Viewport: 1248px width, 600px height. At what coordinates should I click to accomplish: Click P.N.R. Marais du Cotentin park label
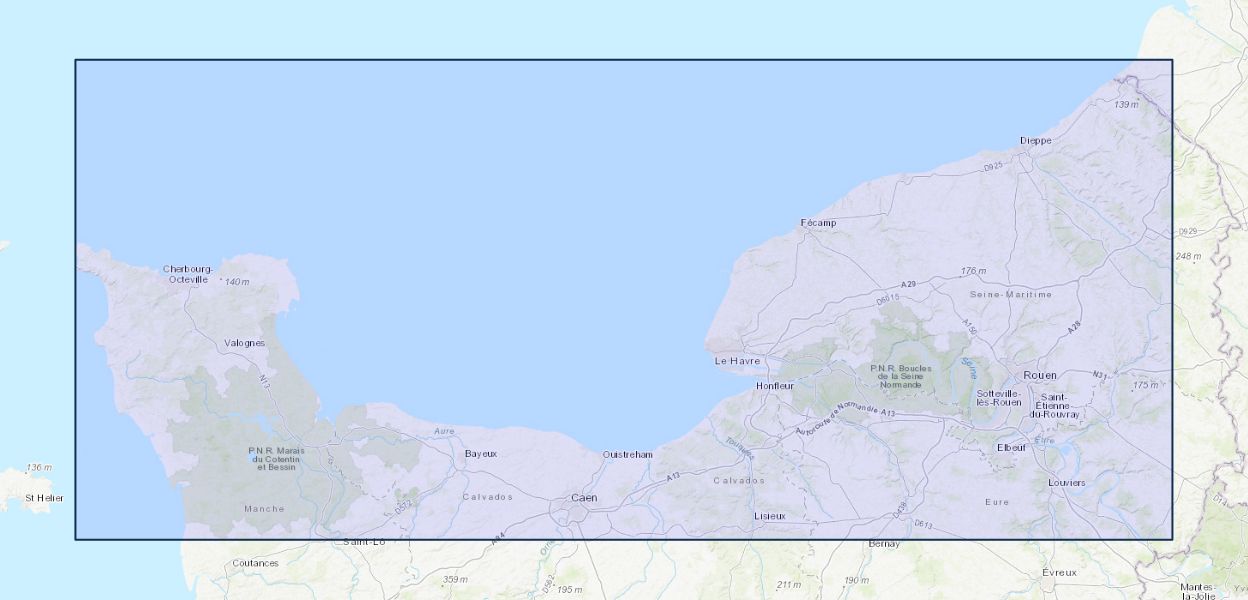coord(276,459)
